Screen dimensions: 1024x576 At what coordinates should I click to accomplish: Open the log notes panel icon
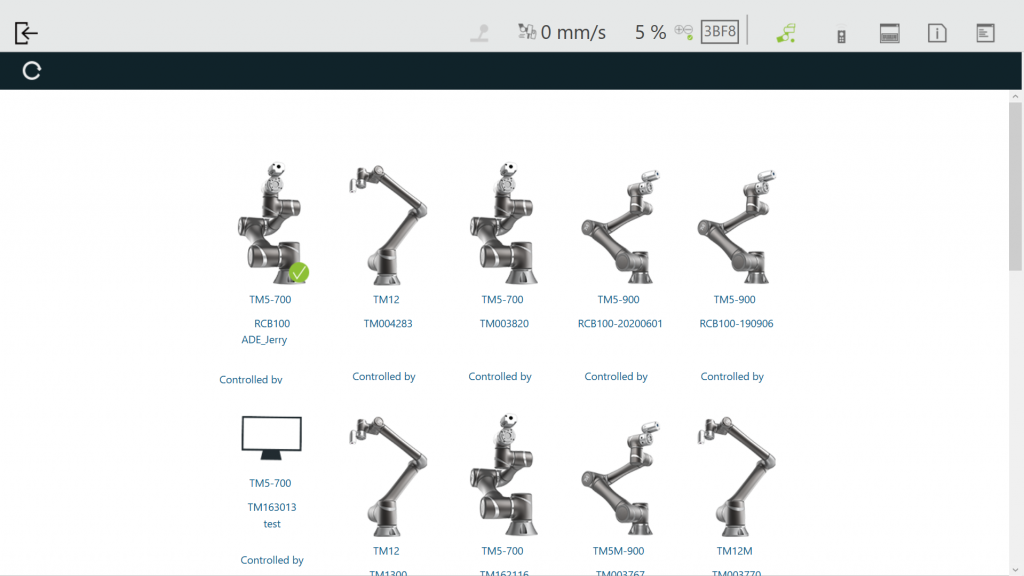coord(986,33)
